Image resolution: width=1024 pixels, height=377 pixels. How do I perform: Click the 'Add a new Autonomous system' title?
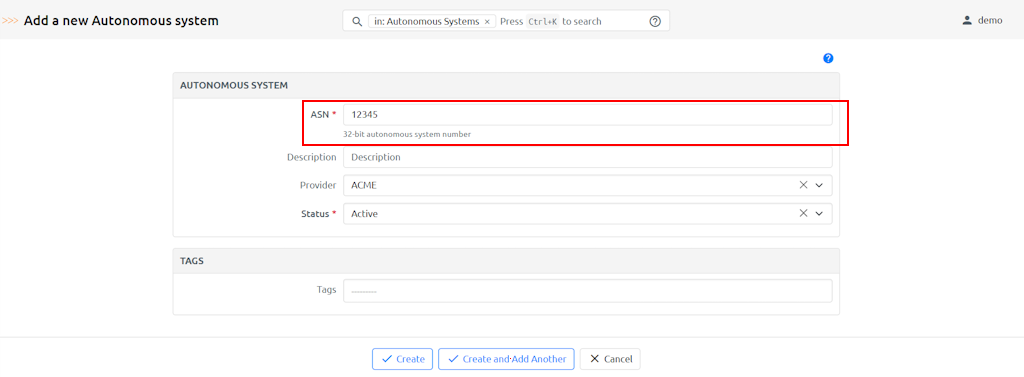pos(121,21)
